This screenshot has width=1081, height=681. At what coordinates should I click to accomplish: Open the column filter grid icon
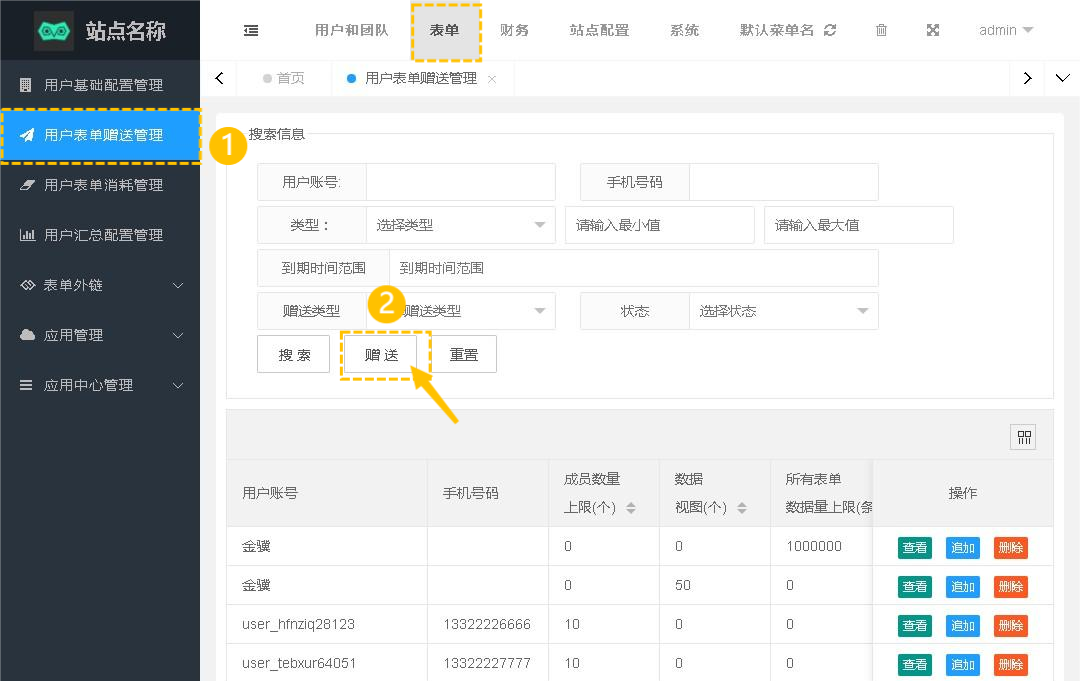click(x=1023, y=437)
